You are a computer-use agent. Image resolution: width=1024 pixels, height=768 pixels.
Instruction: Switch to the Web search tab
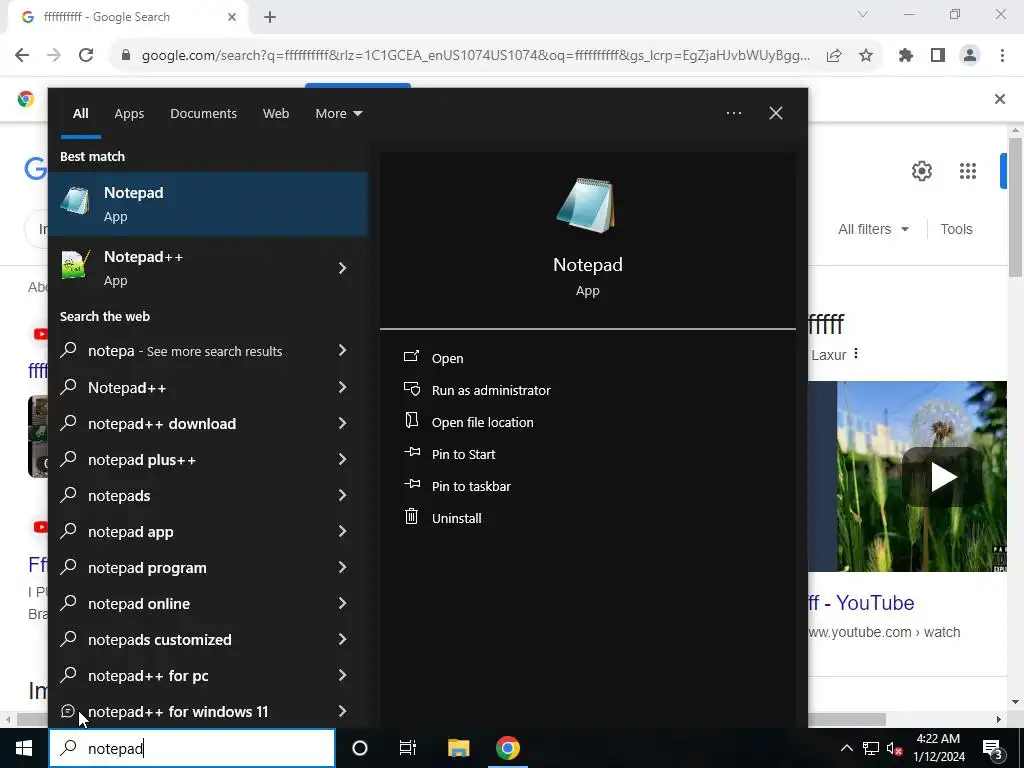pyautogui.click(x=276, y=113)
